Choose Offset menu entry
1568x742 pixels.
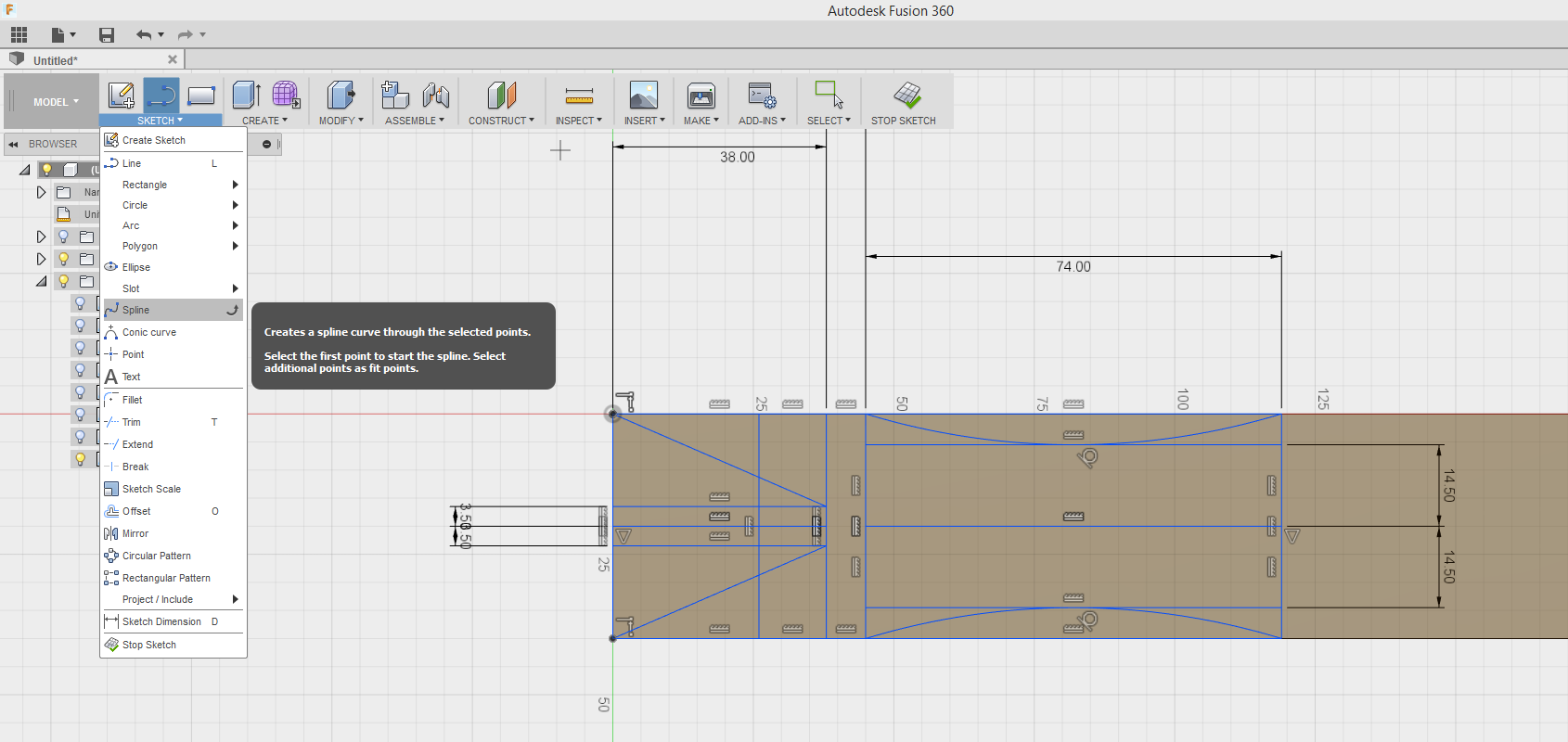pos(172,511)
